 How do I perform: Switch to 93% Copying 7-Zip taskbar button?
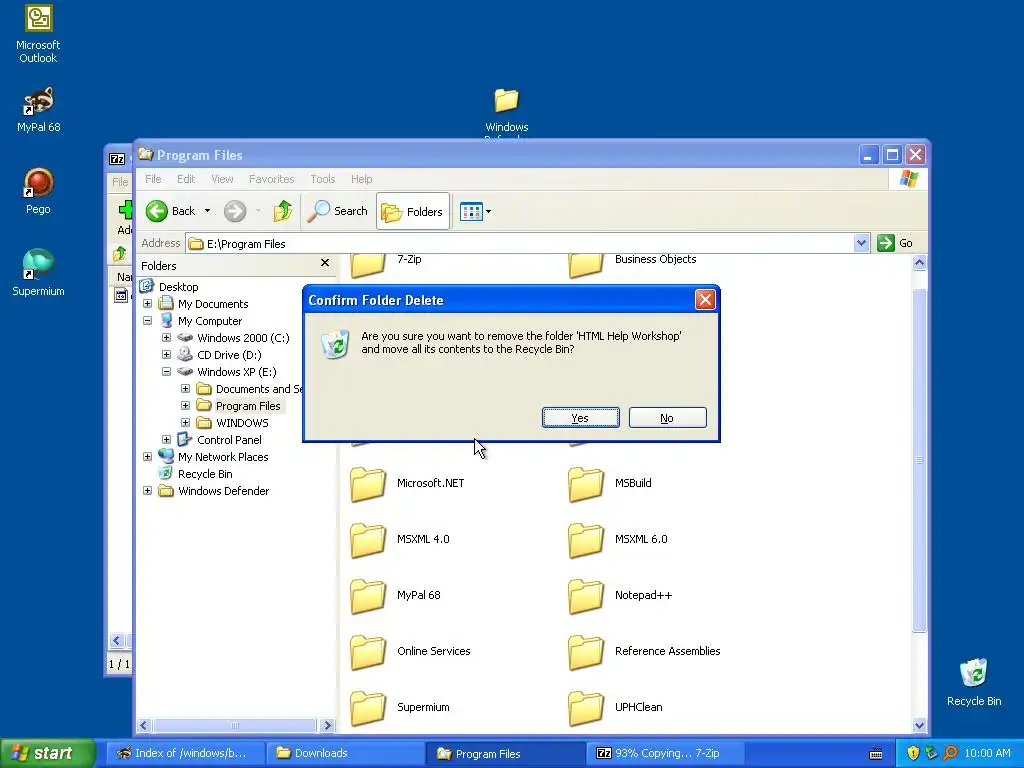point(665,753)
